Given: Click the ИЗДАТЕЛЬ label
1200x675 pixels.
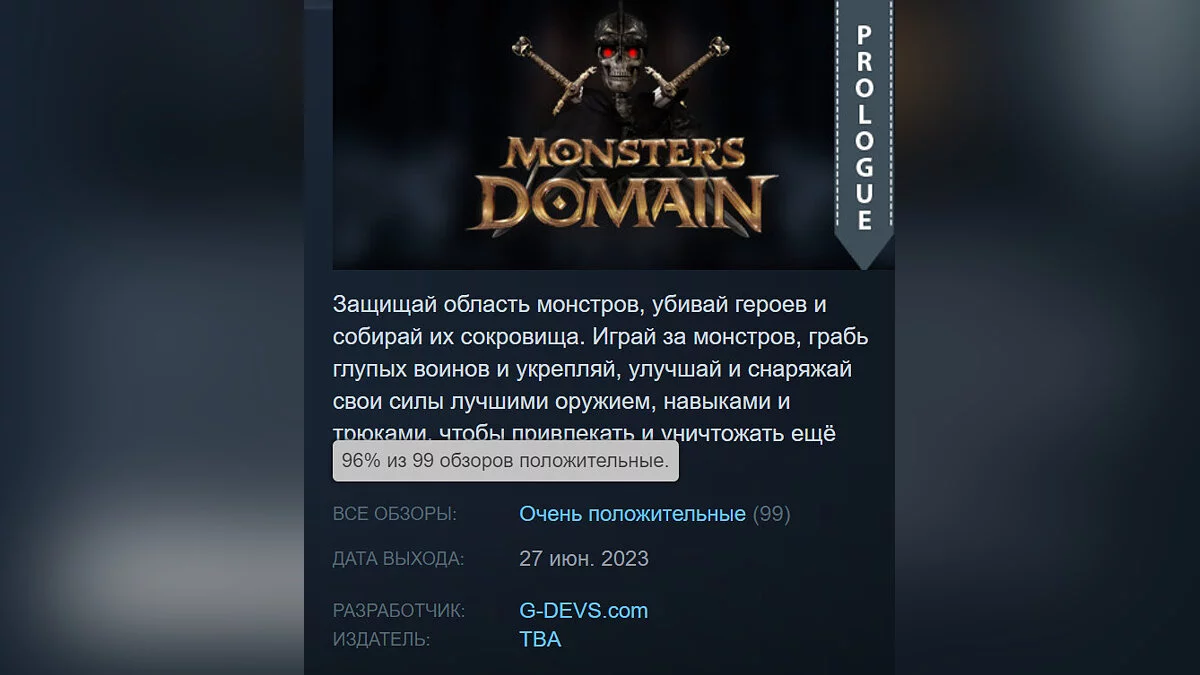Looking at the screenshot, I should 381,640.
